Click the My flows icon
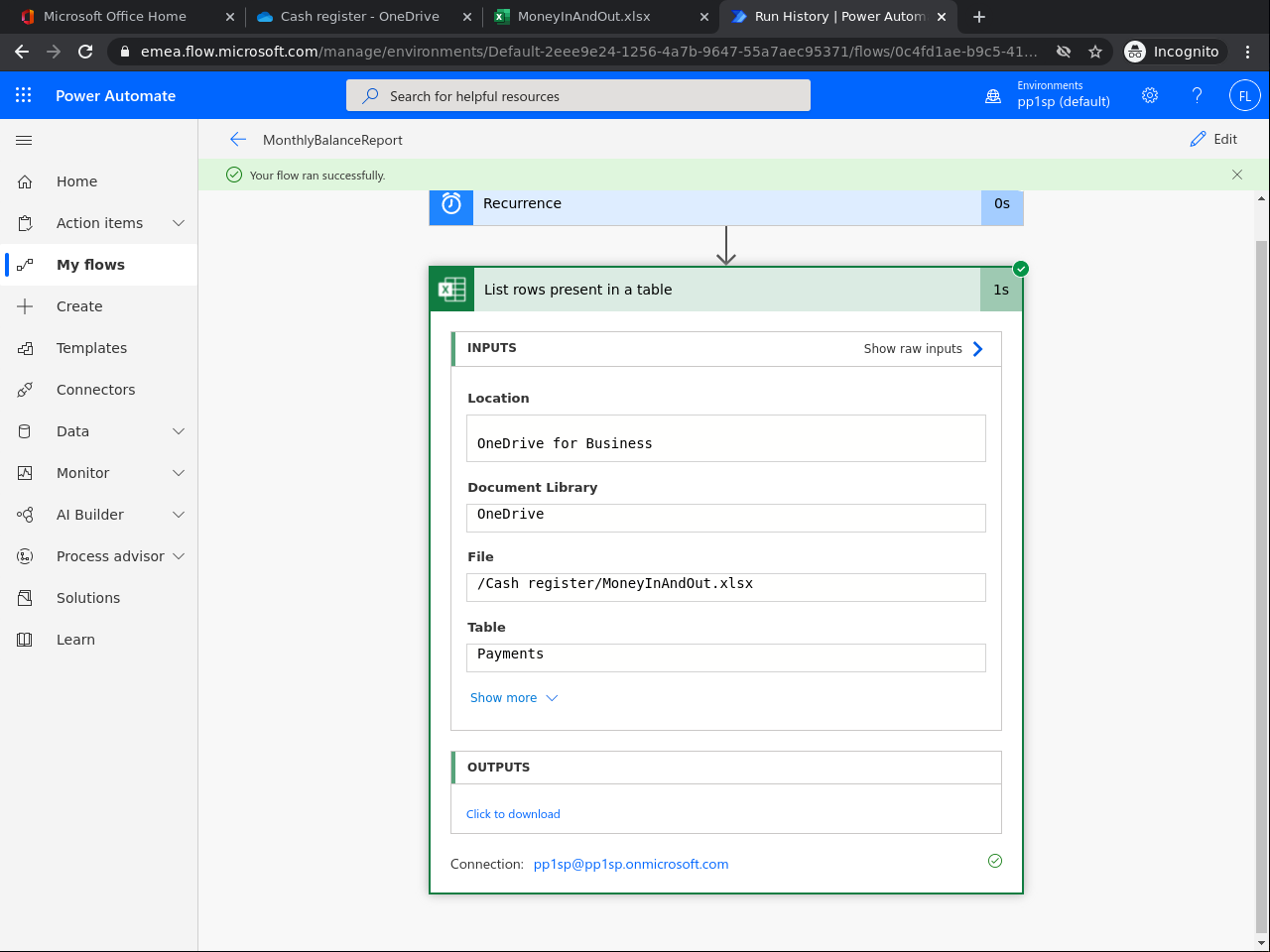Viewport: 1270px width, 952px height. [25, 265]
